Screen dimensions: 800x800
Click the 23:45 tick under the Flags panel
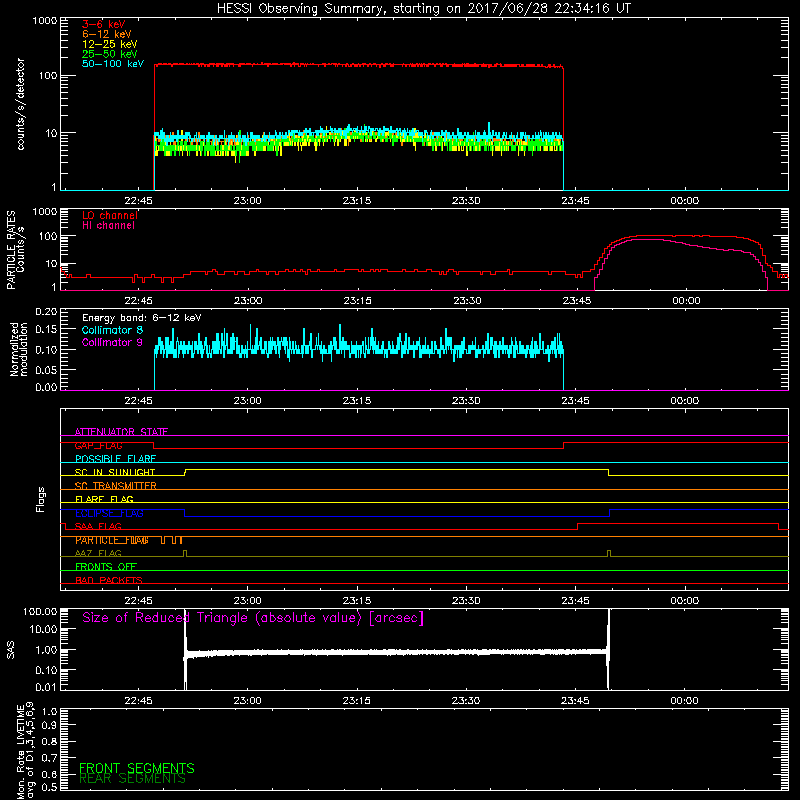[576, 601]
